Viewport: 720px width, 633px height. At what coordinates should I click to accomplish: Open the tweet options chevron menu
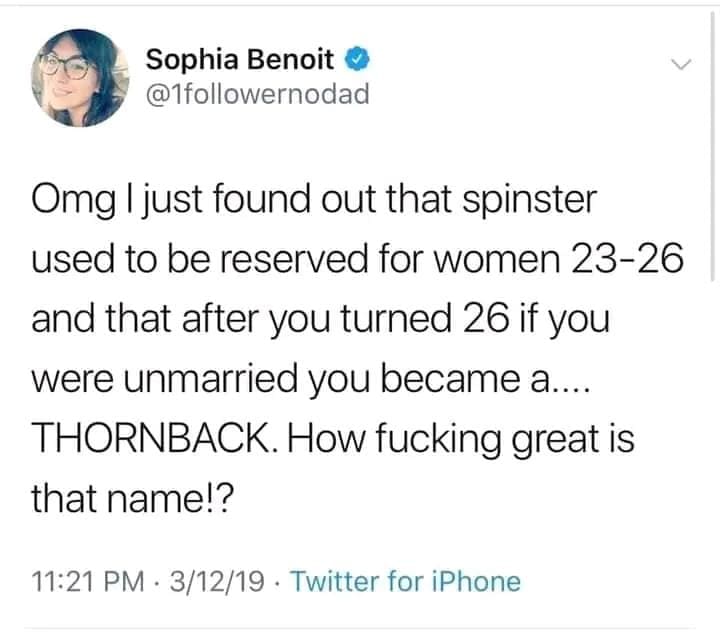click(x=682, y=63)
